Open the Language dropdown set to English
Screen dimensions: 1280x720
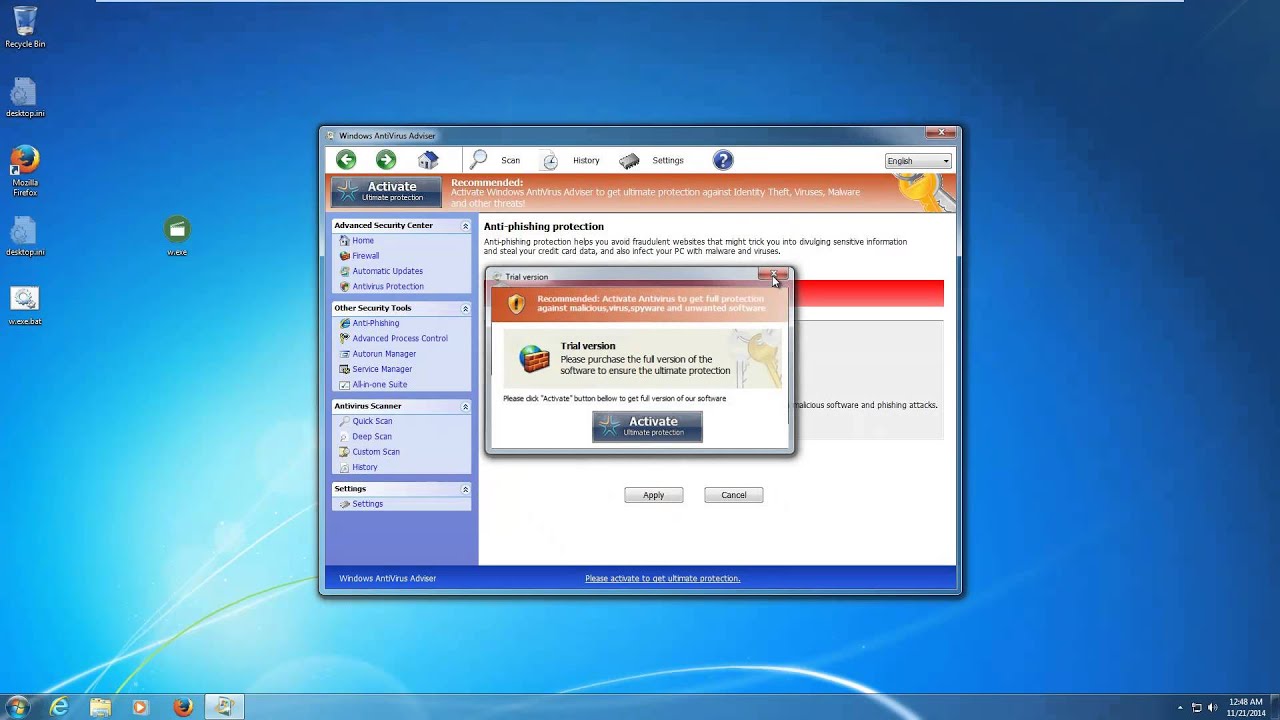[x=918, y=161]
